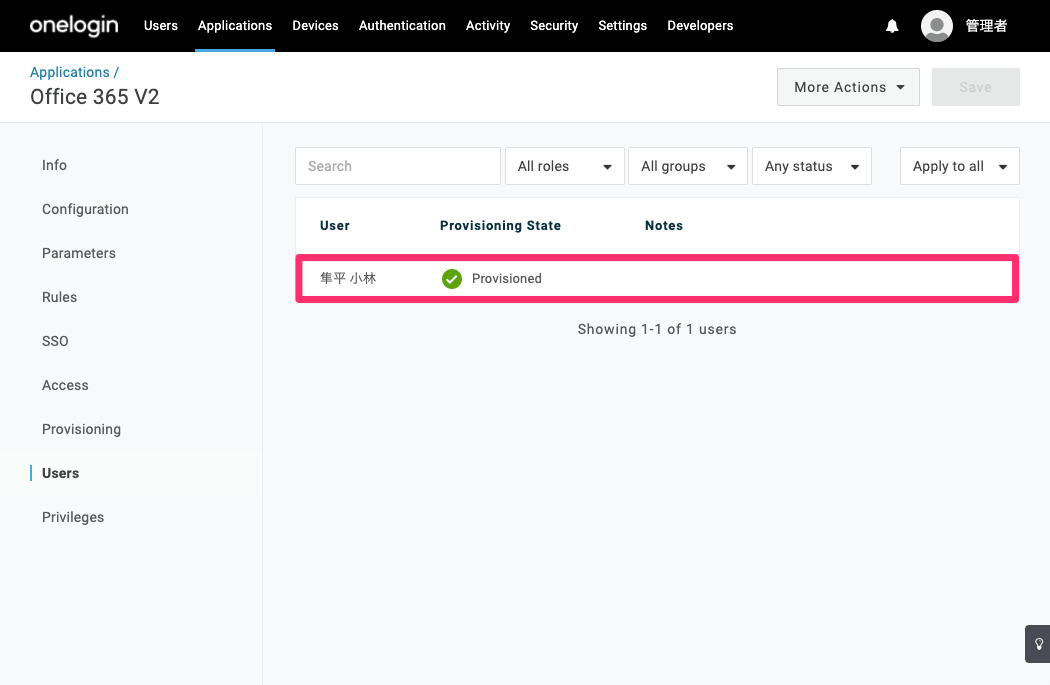Open the Applications top menu
The width and height of the screenshot is (1050, 685).
click(235, 25)
